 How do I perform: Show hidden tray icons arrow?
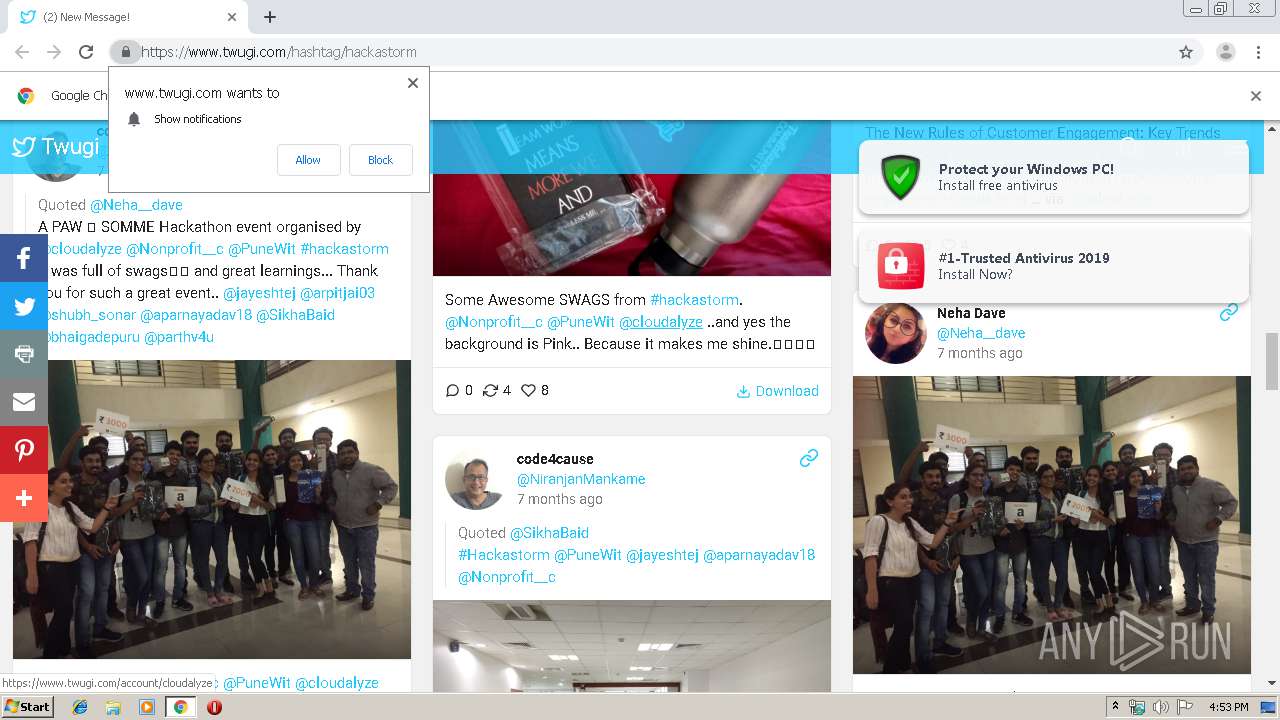click(x=1115, y=707)
